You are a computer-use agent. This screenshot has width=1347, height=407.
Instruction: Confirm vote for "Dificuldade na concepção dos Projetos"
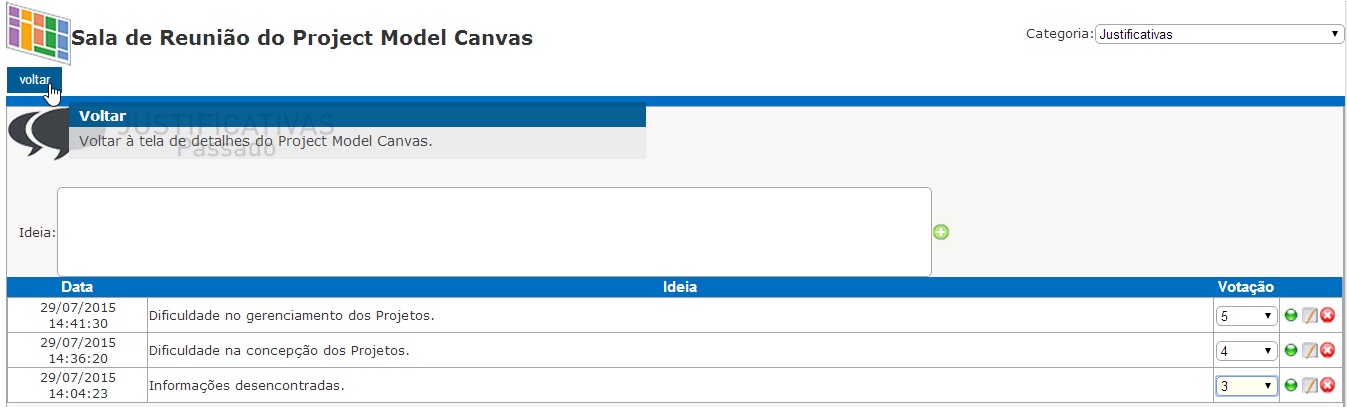coord(1291,350)
